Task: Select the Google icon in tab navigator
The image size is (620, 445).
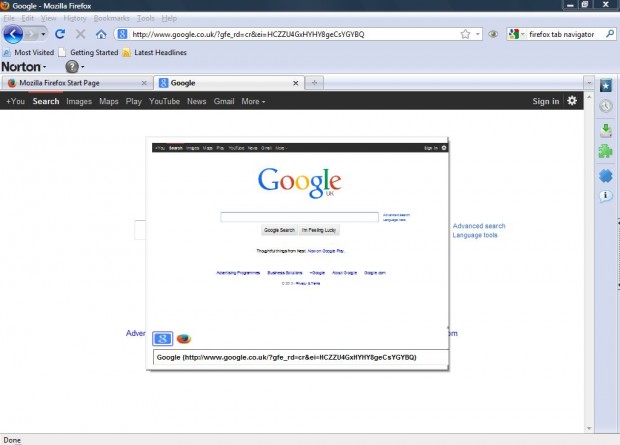Action: pyautogui.click(x=163, y=339)
